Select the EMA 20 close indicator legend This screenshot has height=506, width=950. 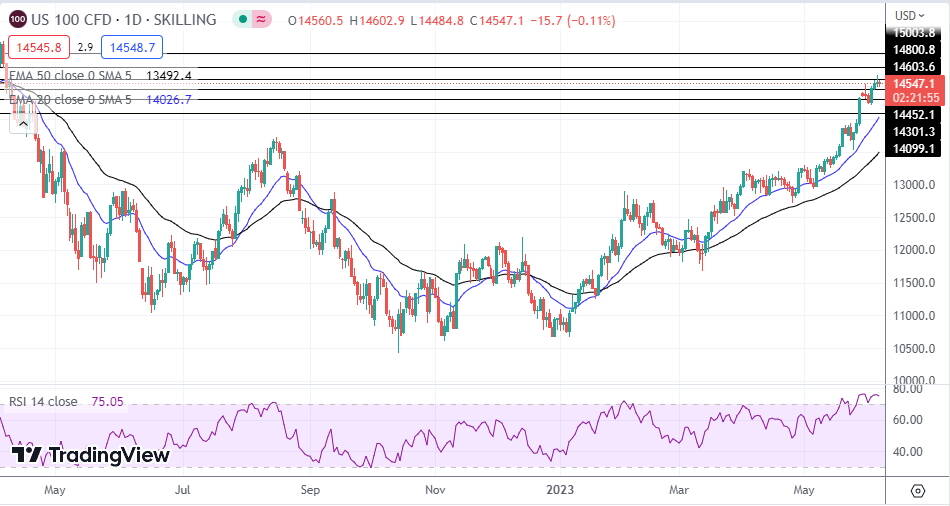pyautogui.click(x=70, y=99)
